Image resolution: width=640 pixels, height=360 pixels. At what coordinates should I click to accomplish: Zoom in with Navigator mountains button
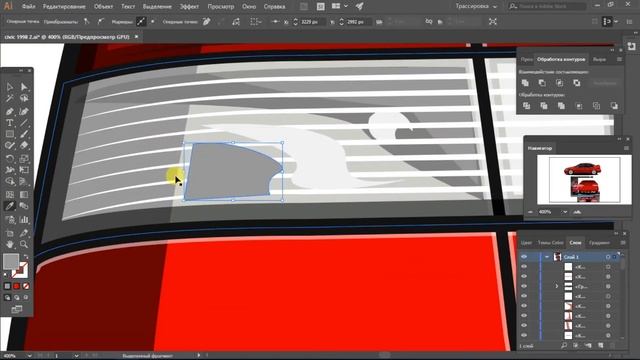tap(577, 212)
